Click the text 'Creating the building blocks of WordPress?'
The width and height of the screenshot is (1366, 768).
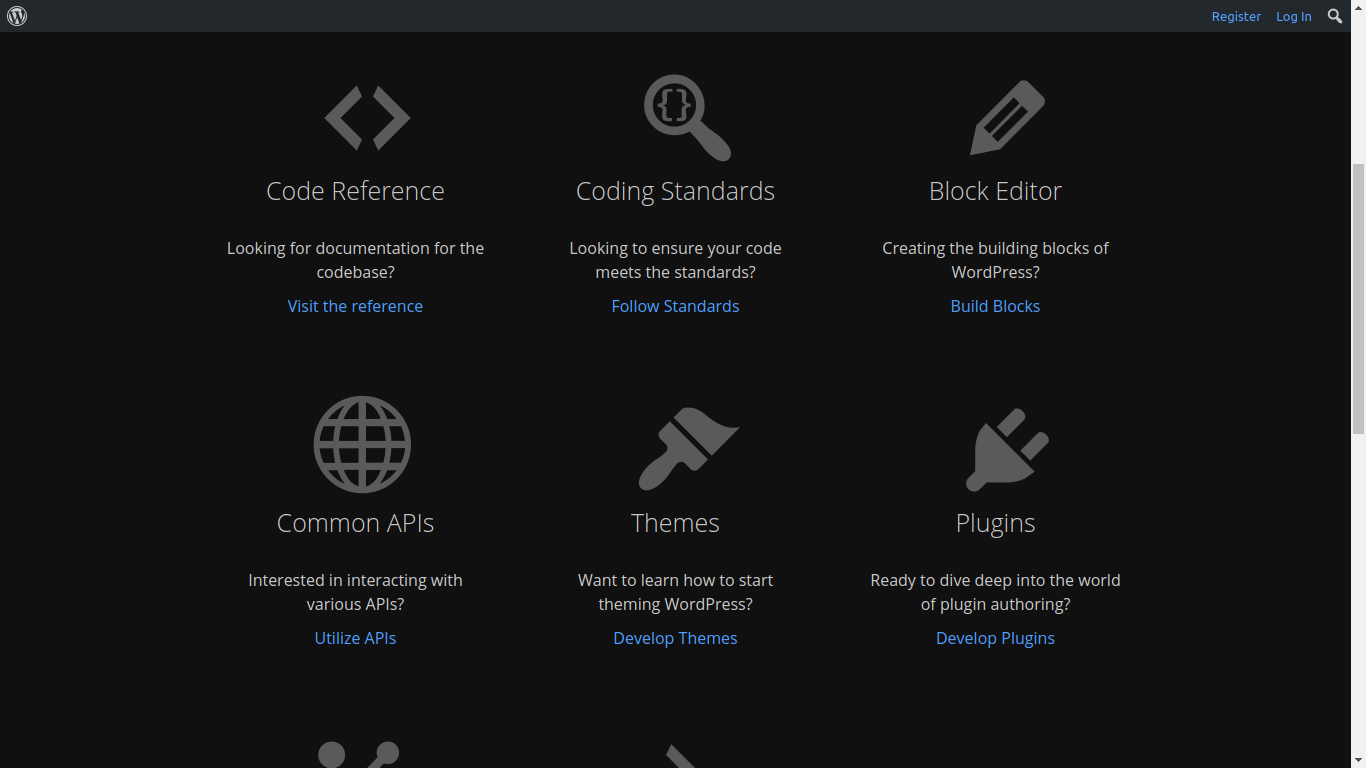pos(995,260)
